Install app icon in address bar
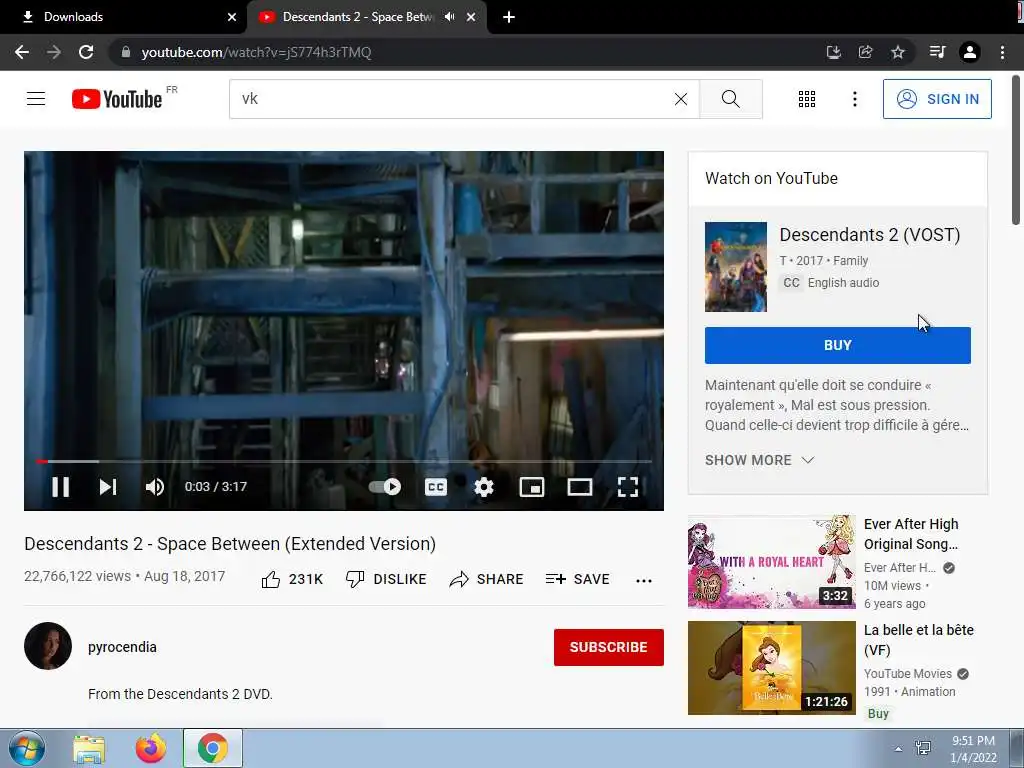 (833, 52)
